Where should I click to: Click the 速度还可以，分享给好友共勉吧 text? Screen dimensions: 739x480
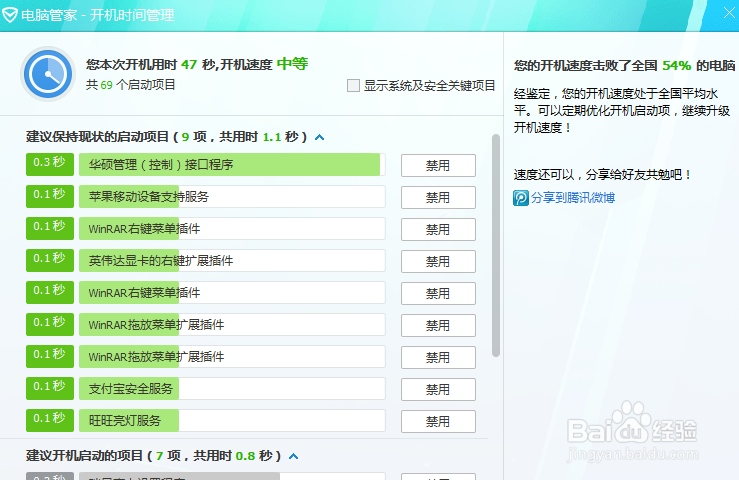point(603,175)
